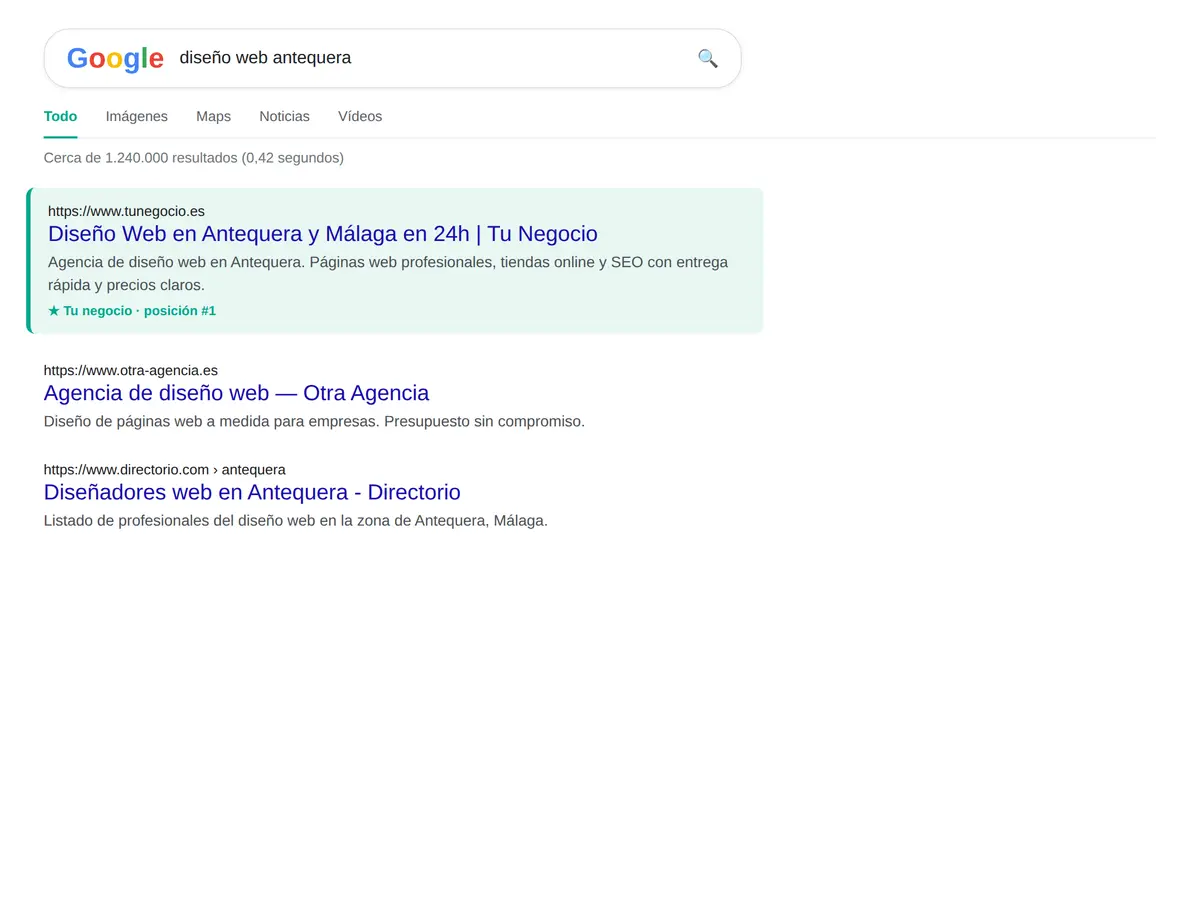
Task: Open the Vídeos tab
Action: click(x=360, y=117)
